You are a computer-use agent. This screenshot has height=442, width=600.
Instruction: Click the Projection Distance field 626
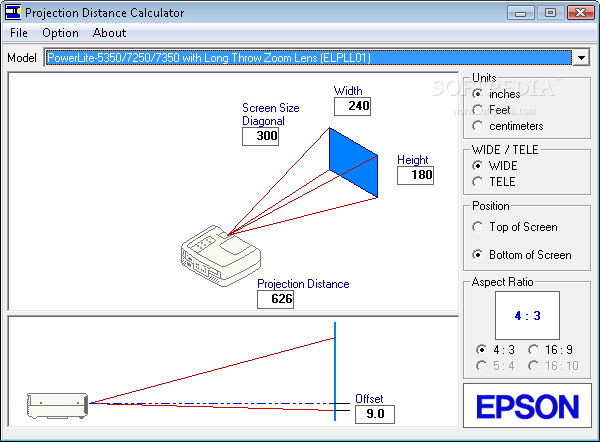pos(276,299)
